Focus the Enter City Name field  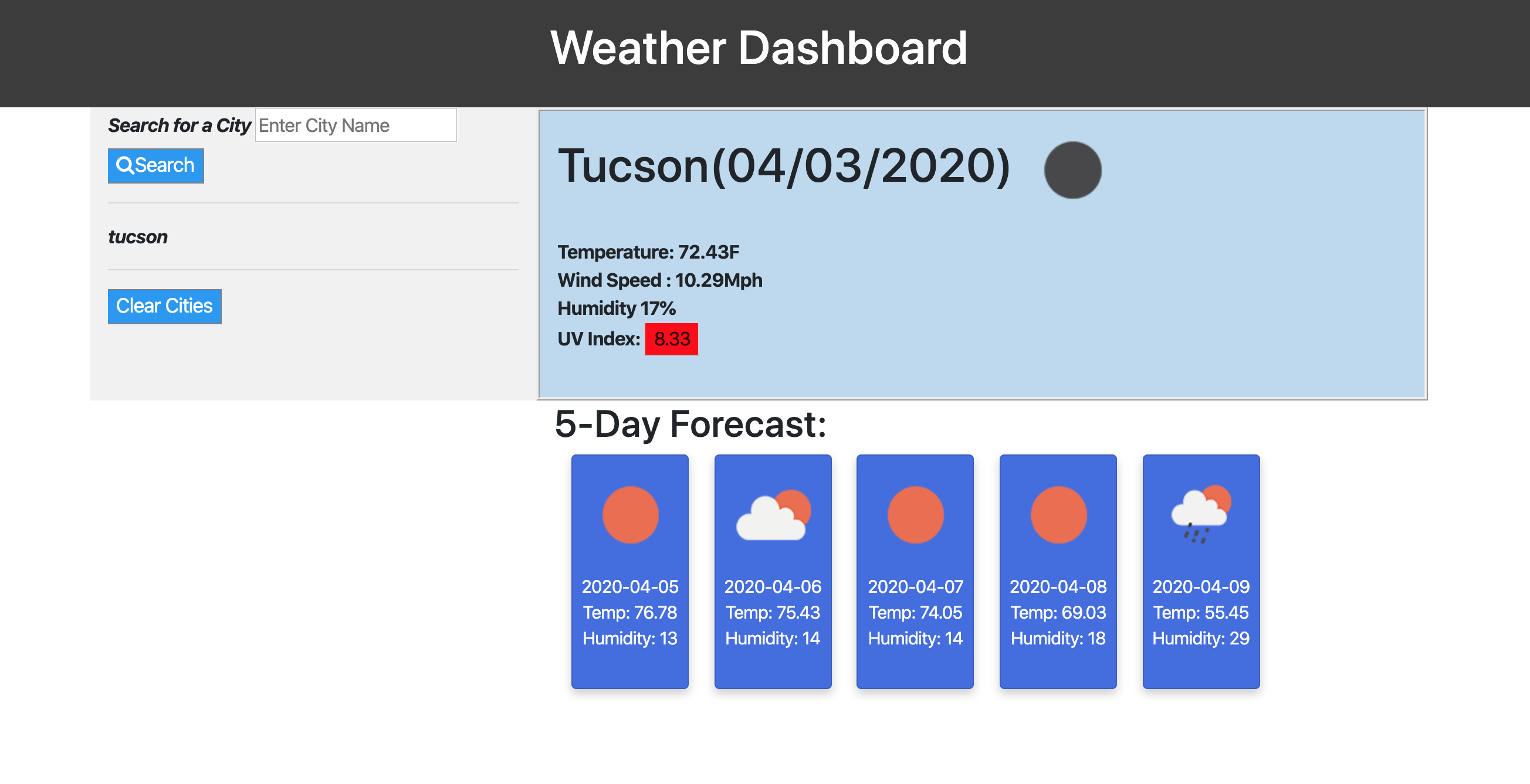point(355,125)
